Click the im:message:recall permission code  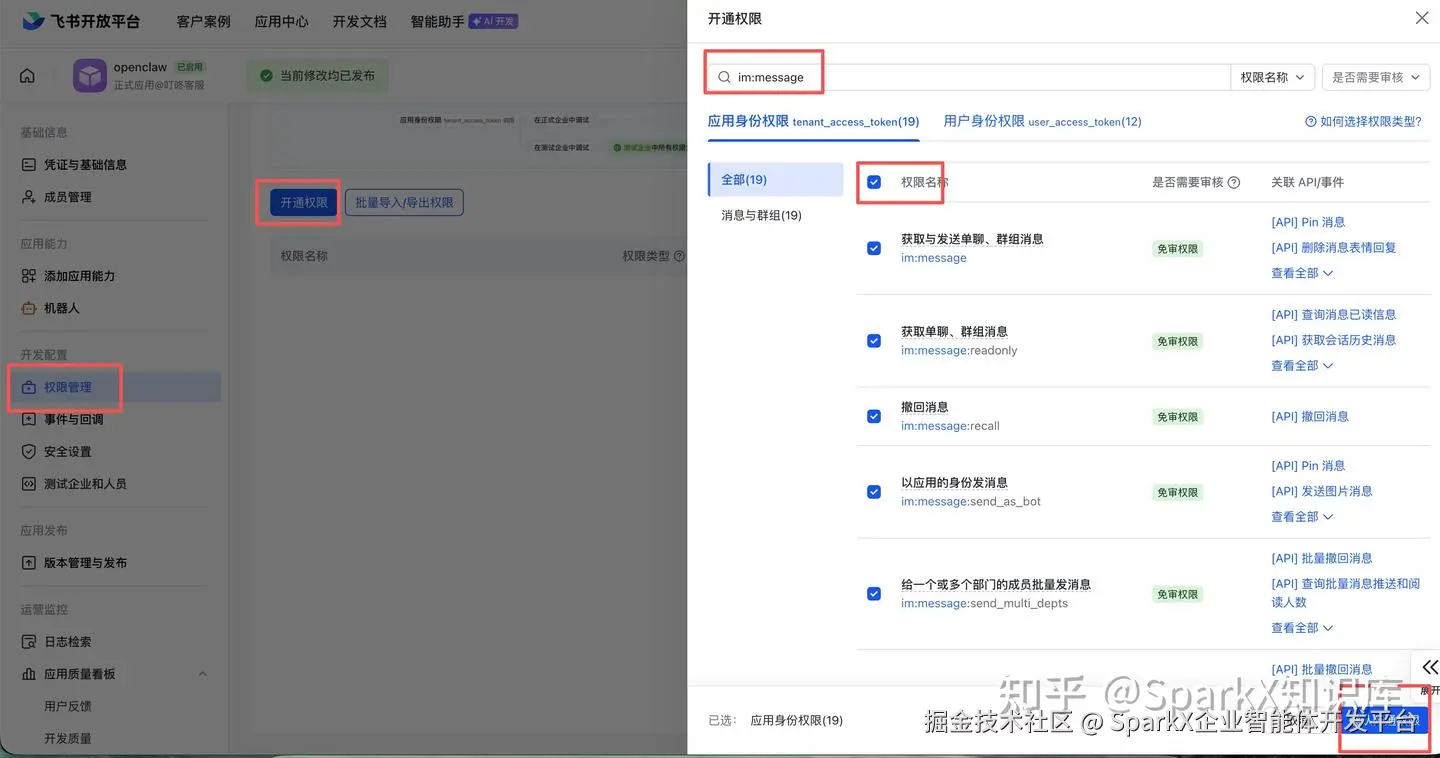950,426
